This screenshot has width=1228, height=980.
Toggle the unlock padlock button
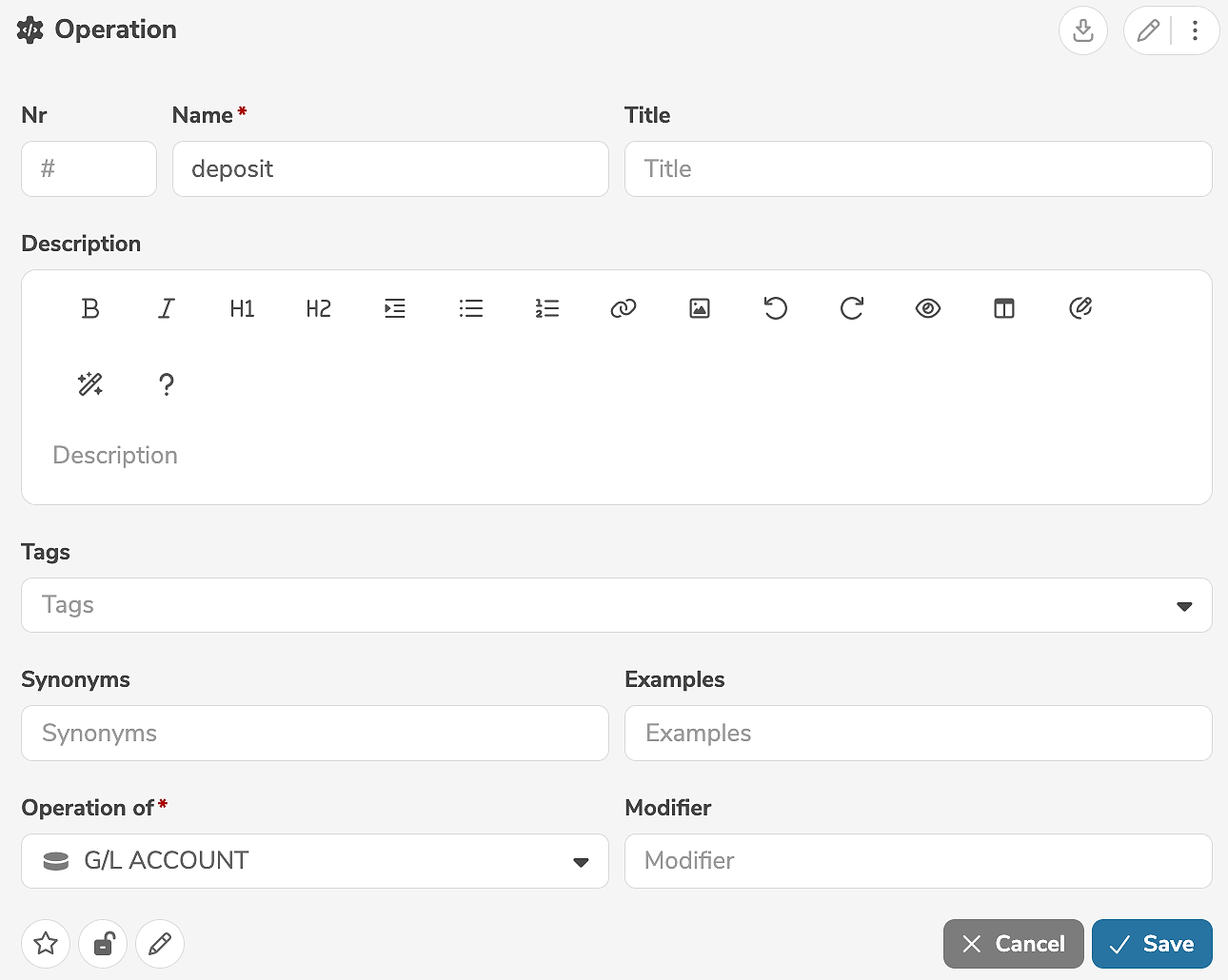coord(103,944)
